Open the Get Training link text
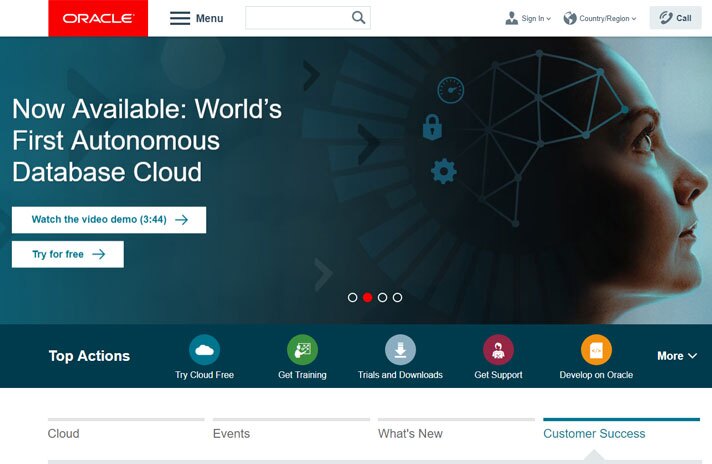 [302, 375]
